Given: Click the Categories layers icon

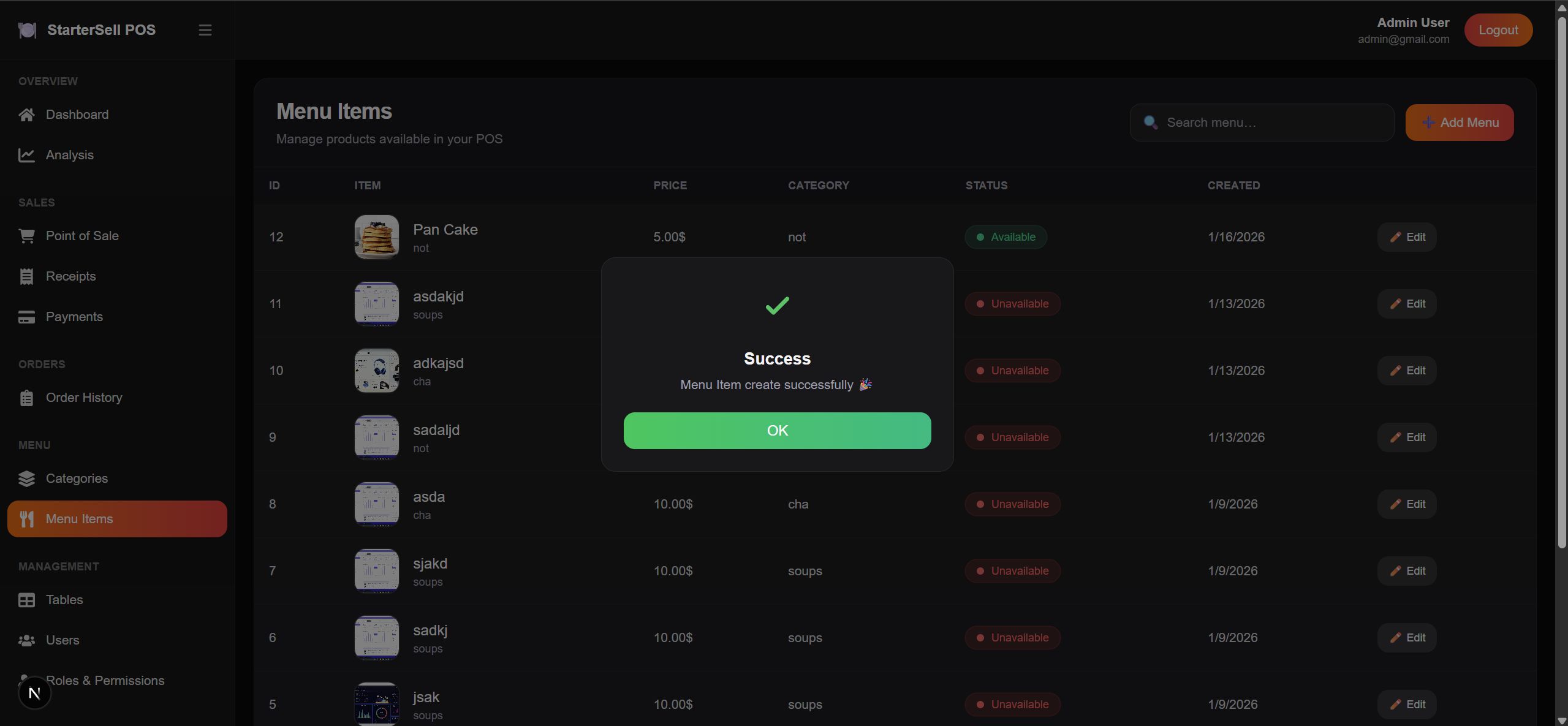Looking at the screenshot, I should [x=26, y=478].
